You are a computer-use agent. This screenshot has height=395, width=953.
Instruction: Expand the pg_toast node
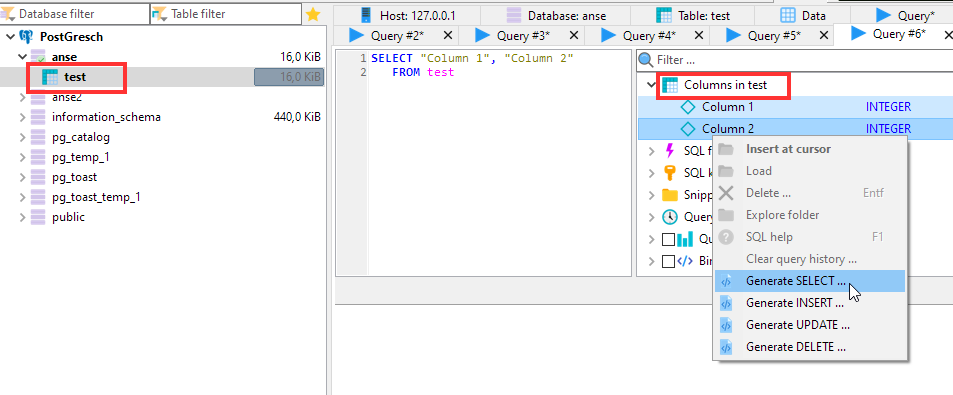click(22, 177)
